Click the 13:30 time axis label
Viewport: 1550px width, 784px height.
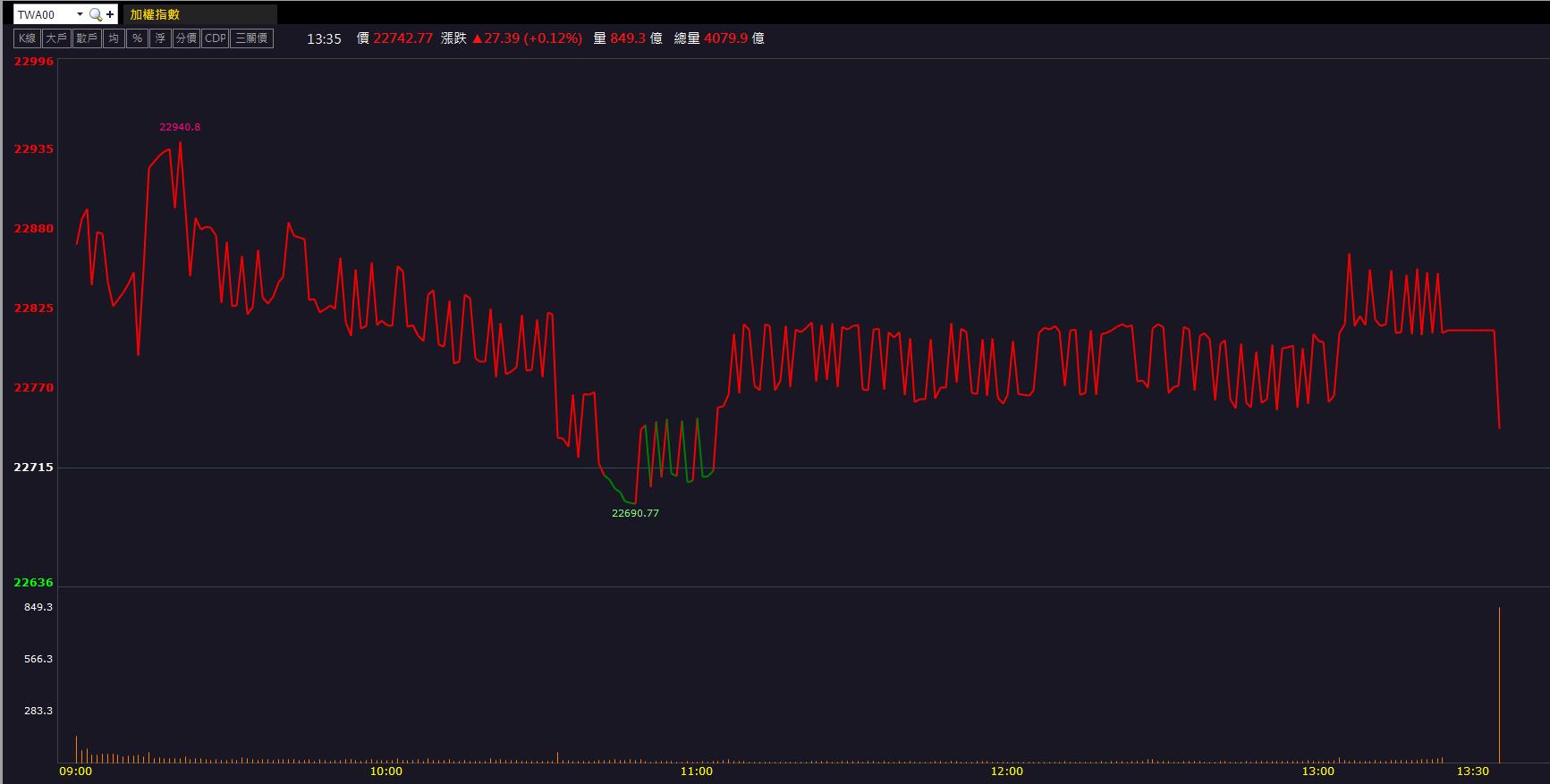1473,771
